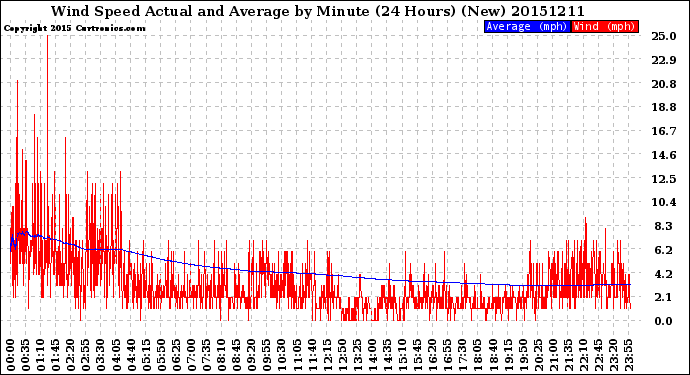Click the 13:25 time axis label
The image size is (690, 375).
pos(357,355)
